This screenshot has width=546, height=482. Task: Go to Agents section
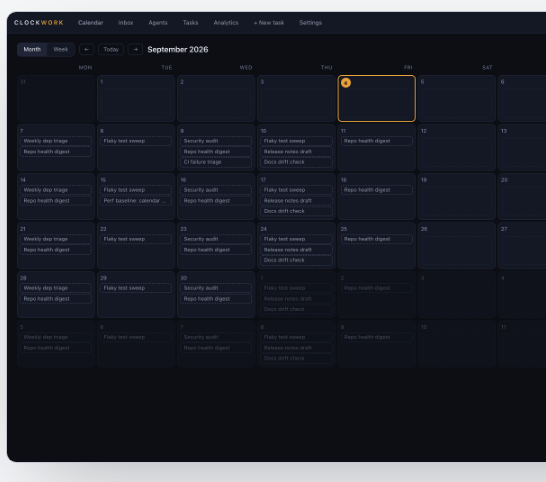(x=158, y=23)
